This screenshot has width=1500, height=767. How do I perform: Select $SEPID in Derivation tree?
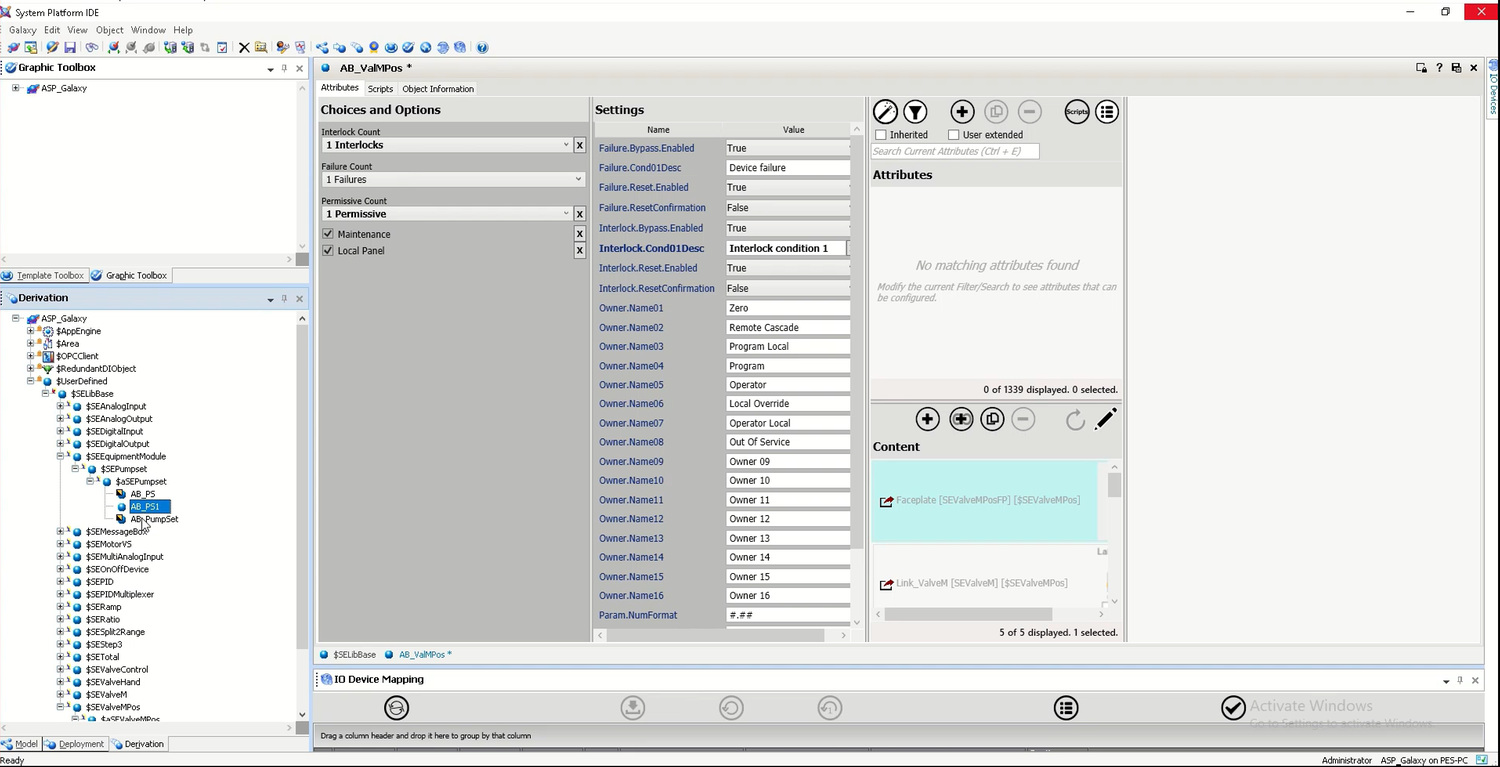[x=99, y=582]
